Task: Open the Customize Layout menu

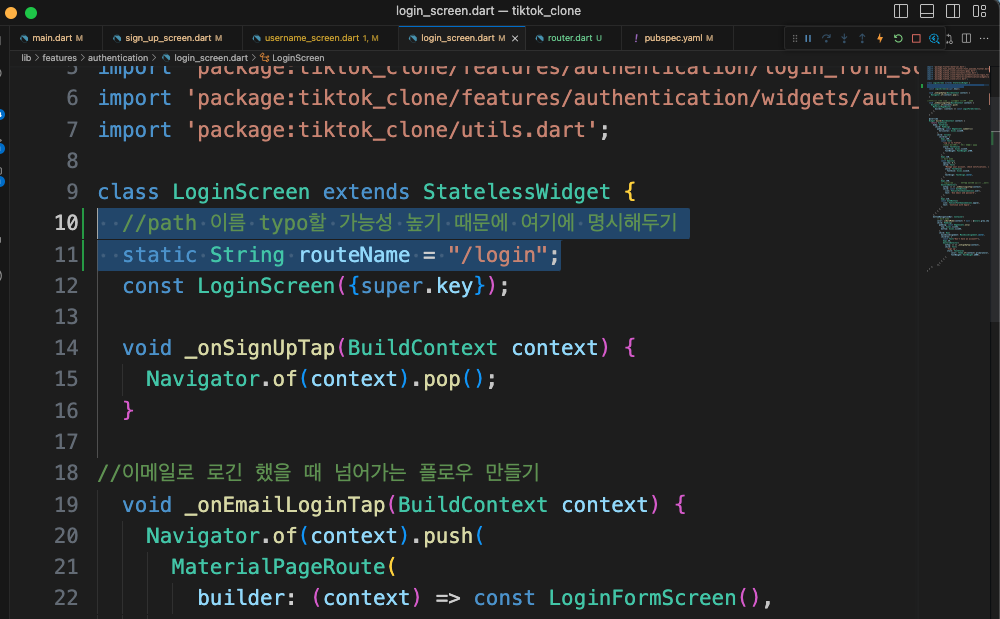Action: coord(980,11)
